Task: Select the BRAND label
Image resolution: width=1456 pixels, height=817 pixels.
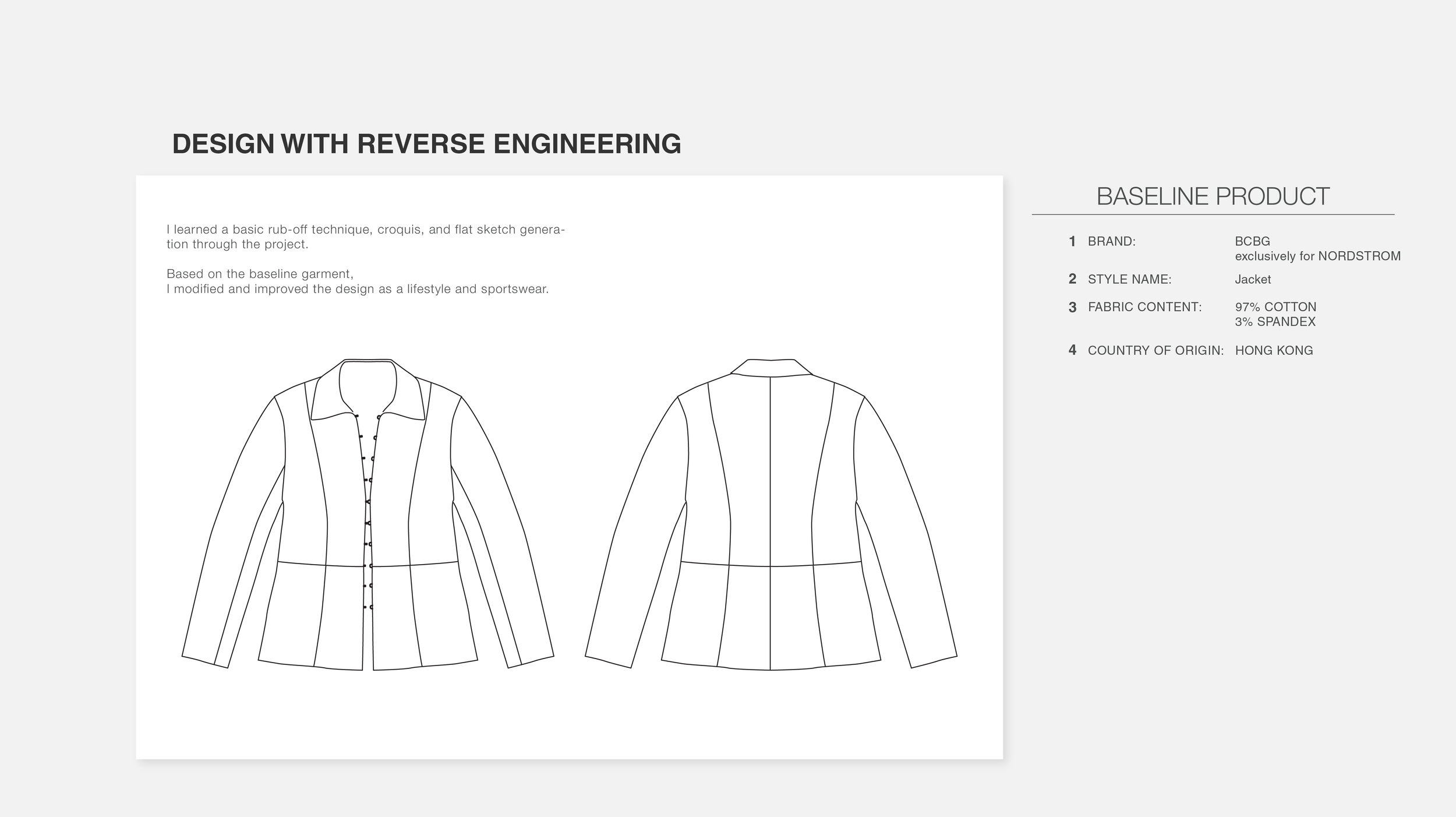Action: tap(1111, 241)
